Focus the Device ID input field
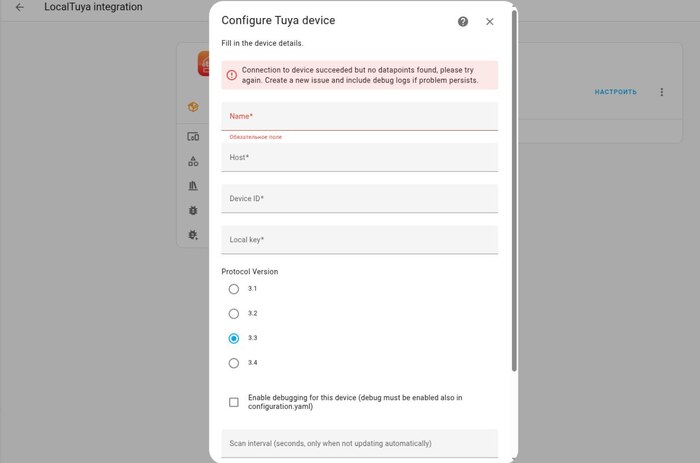700x463 pixels. point(359,198)
